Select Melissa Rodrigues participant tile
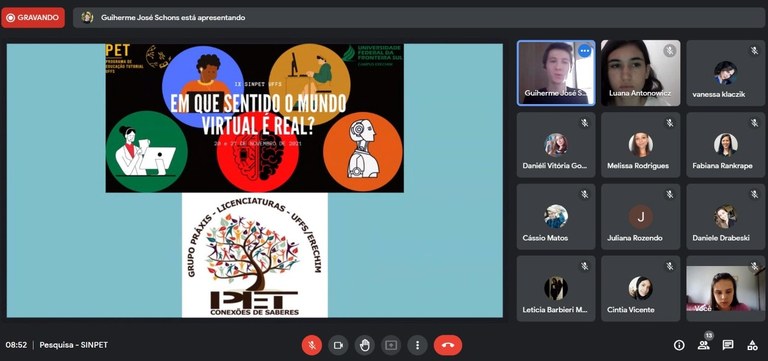Viewport: 768px width, 361px height. click(641, 144)
